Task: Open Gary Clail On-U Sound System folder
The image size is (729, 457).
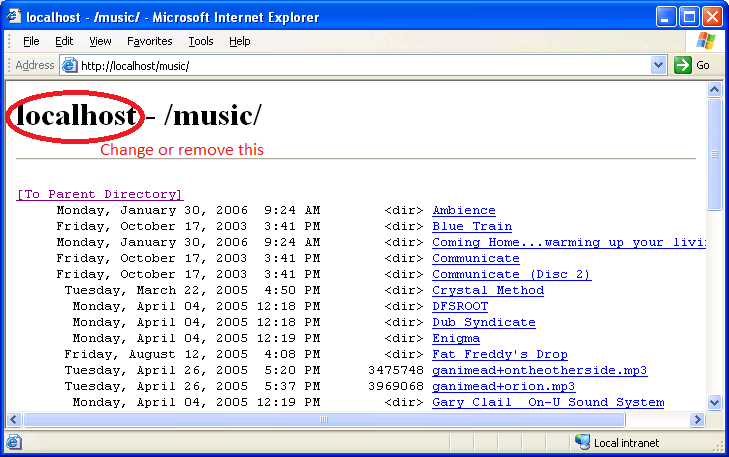Action: (x=548, y=402)
